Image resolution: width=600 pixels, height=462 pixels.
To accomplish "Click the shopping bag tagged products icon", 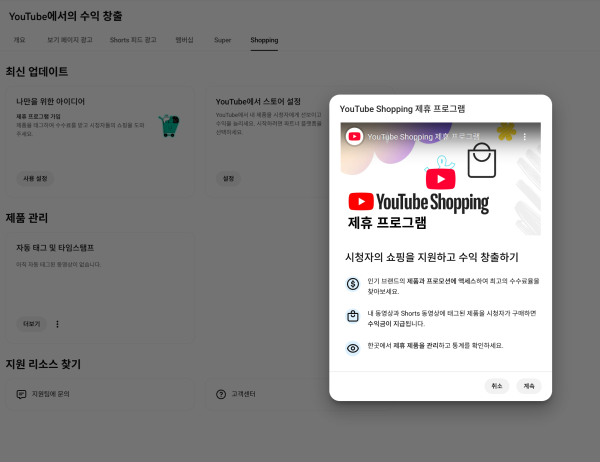I will coord(353,316).
